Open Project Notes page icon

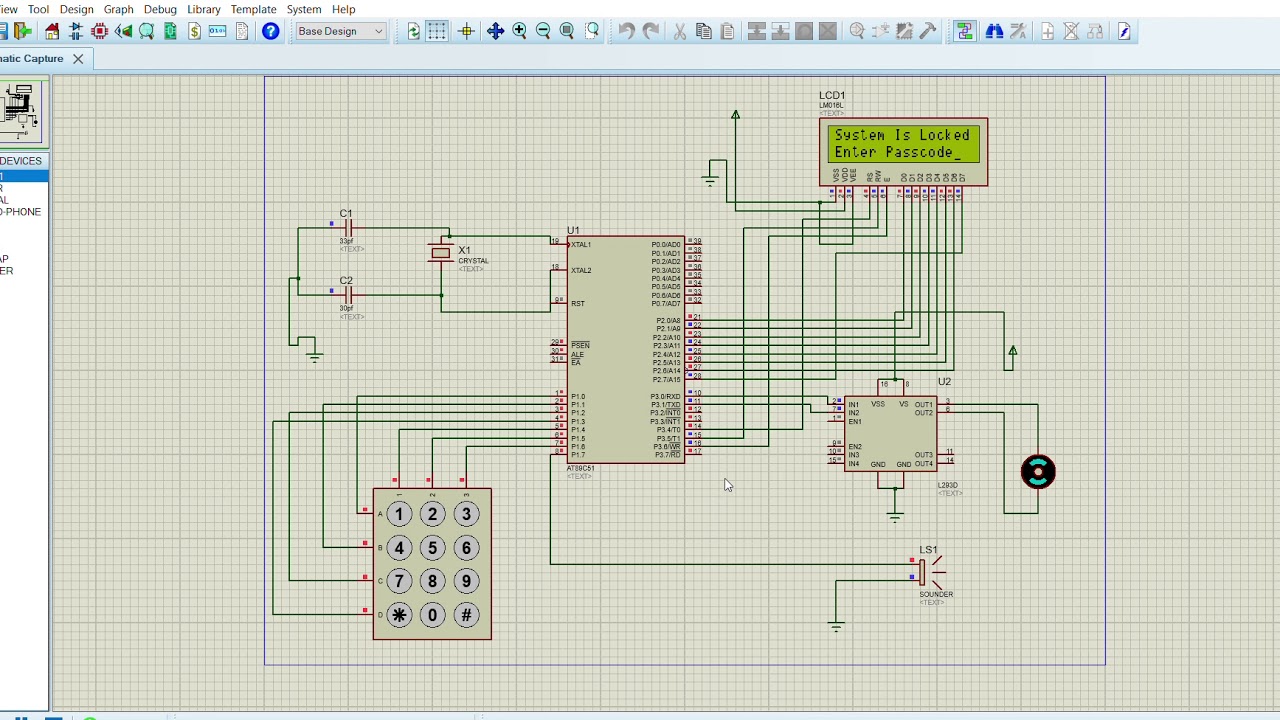pos(241,31)
